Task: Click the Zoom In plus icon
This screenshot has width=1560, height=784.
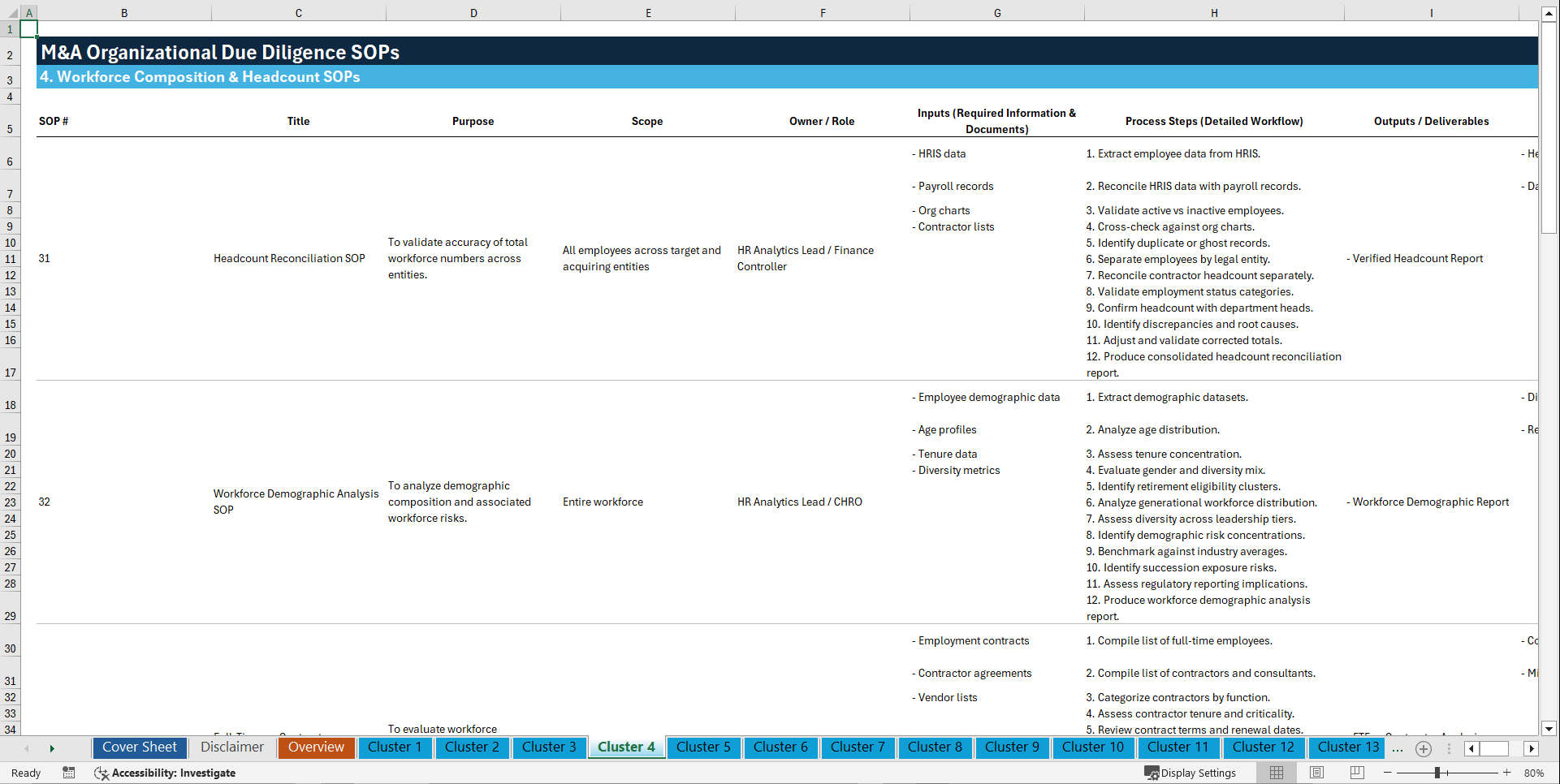Action: (x=1506, y=773)
